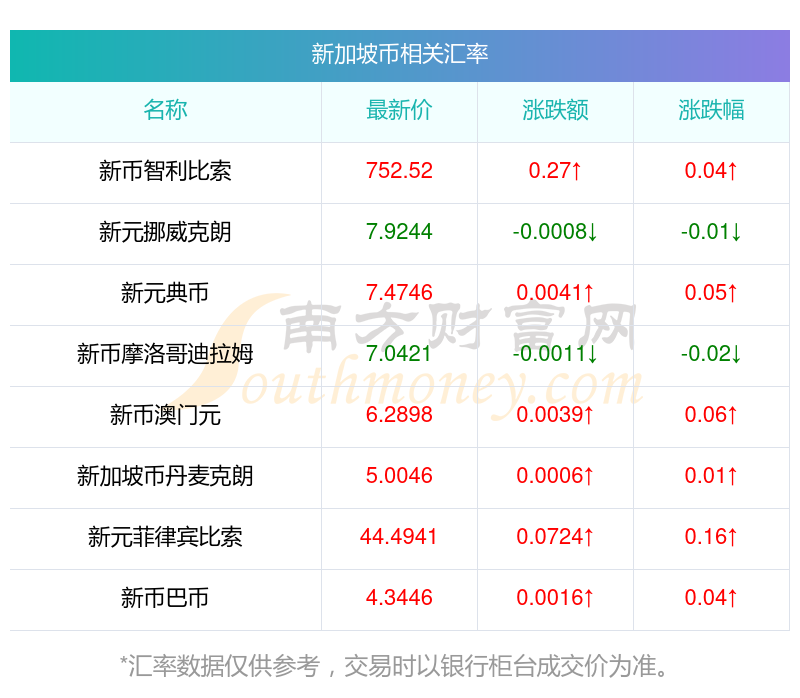800x698 pixels.
Task: Click the latest price 752.52
Action: (x=399, y=170)
